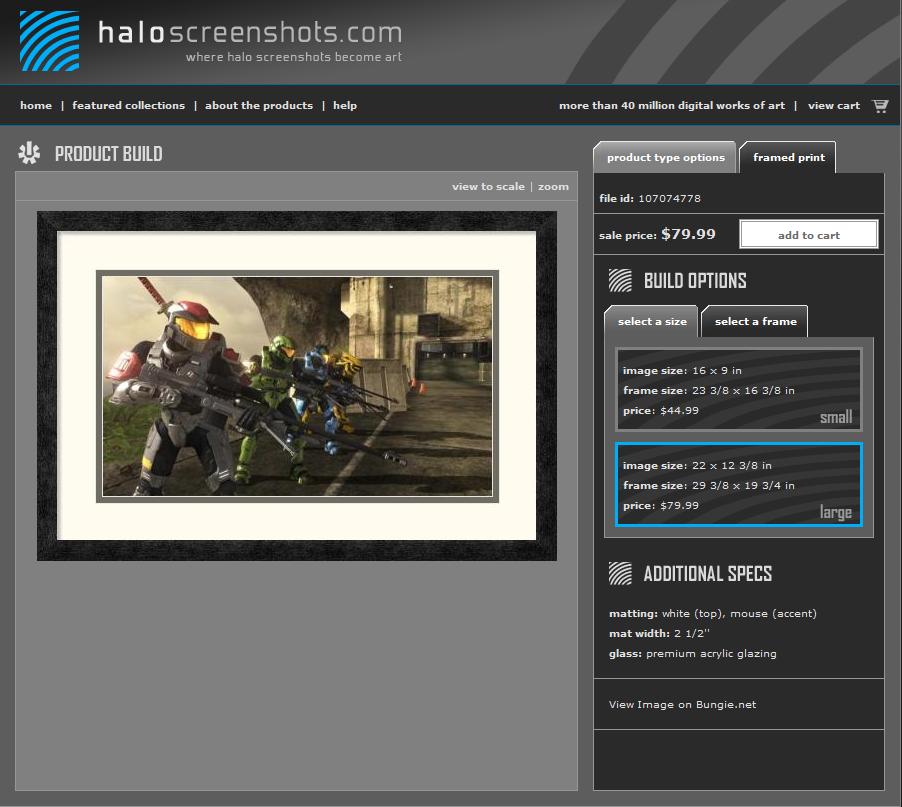Select the framed print tab
Screen dimensions: 902x807
click(x=788, y=157)
